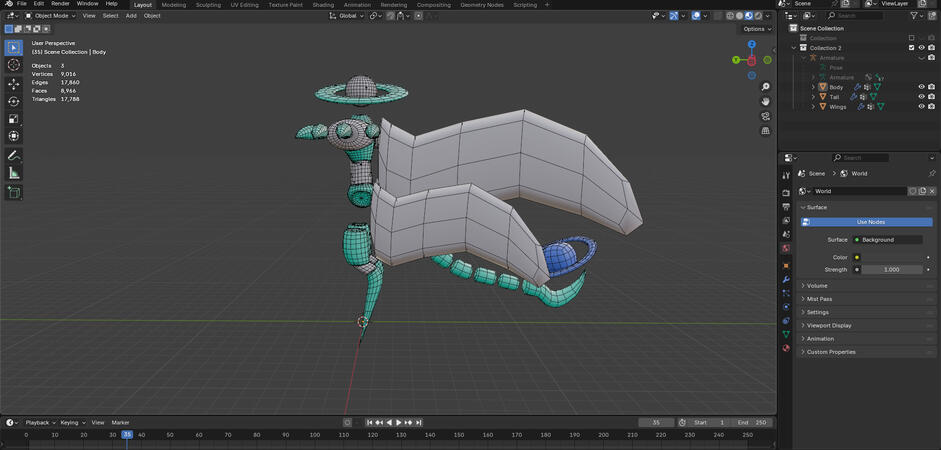This screenshot has width=941, height=450.
Task: Open the Sculpting workspace tab
Action: click(x=208, y=5)
